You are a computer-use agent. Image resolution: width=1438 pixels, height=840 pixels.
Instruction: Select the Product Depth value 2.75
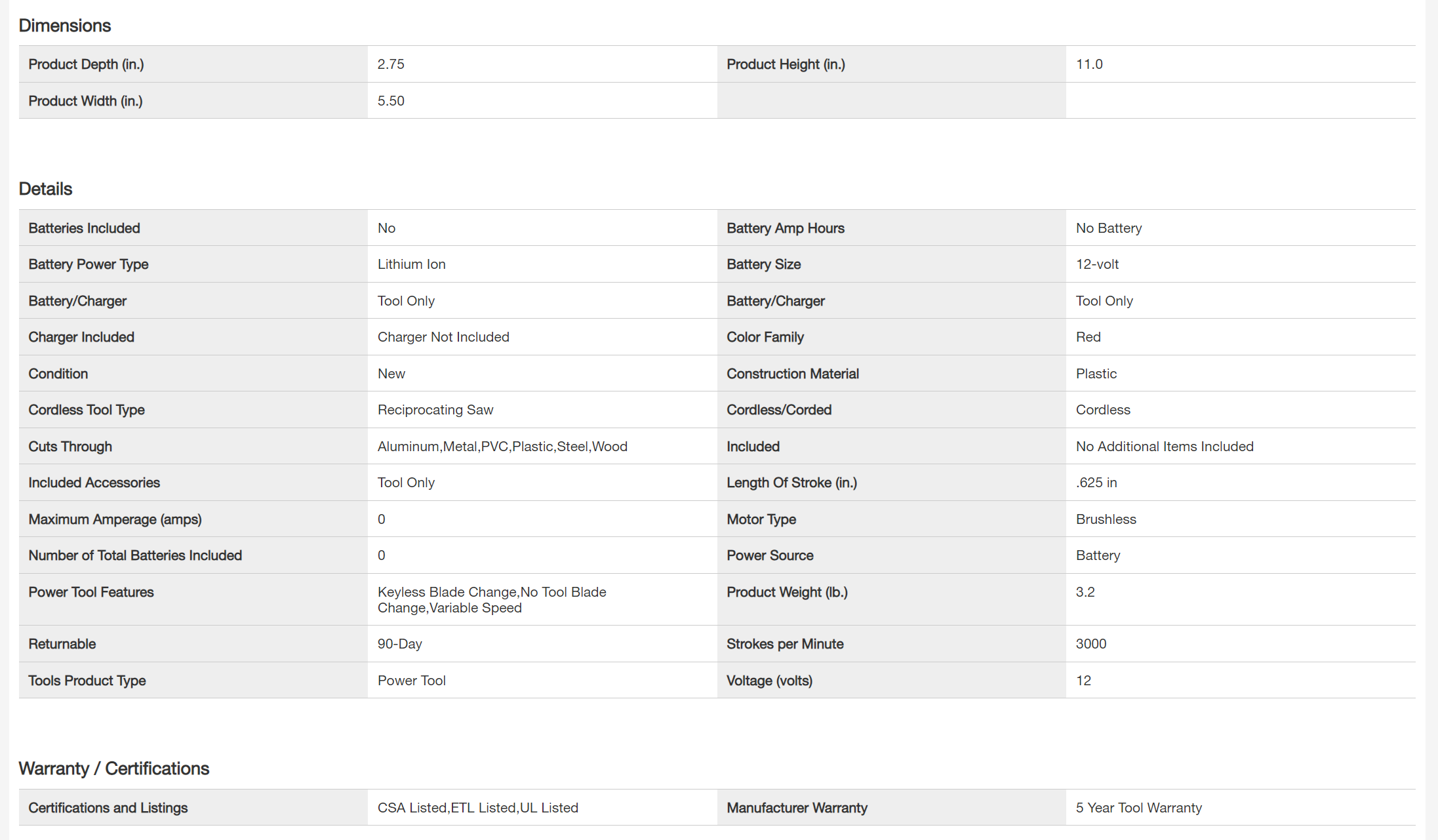coord(391,64)
